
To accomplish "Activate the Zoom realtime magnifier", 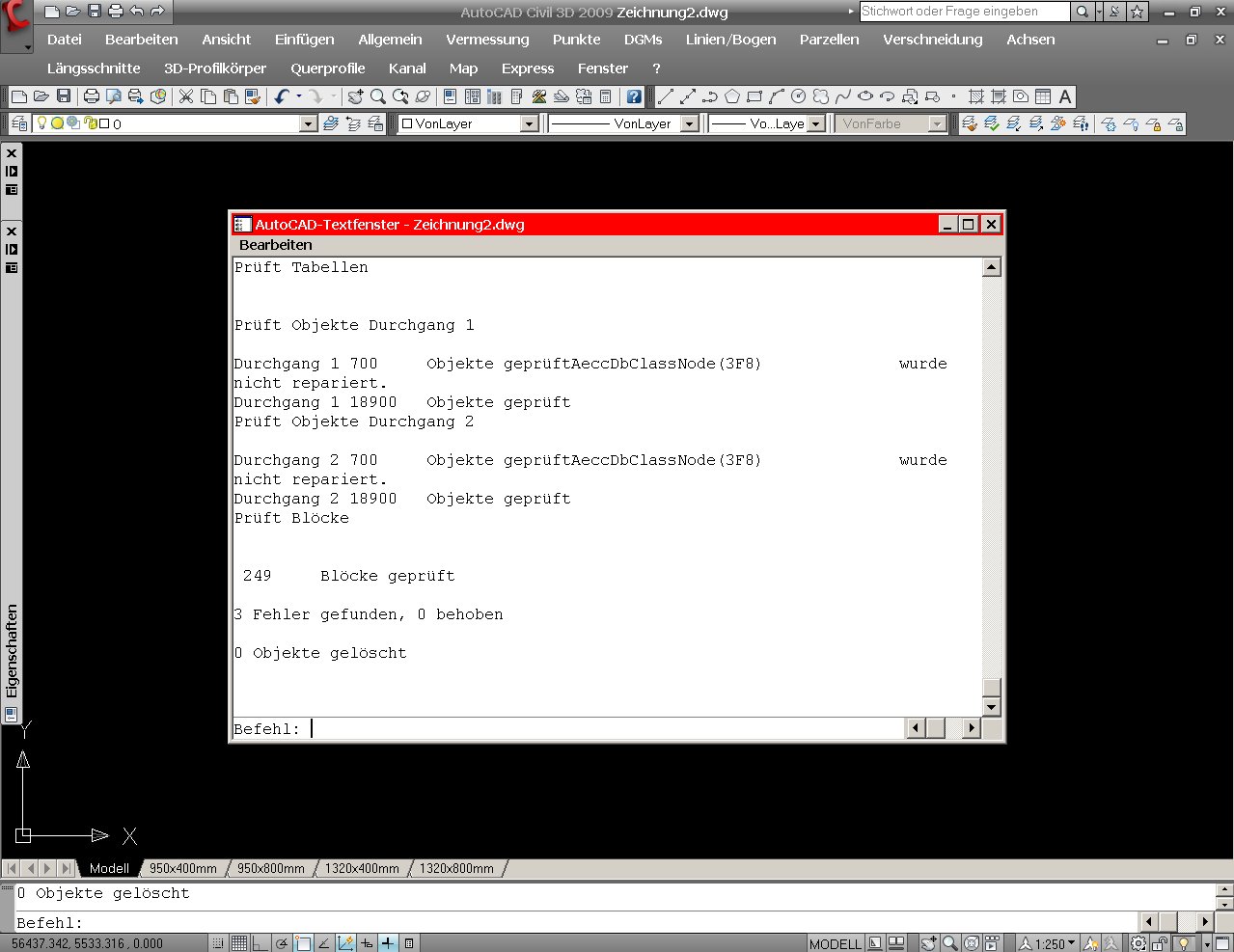I will [x=378, y=96].
